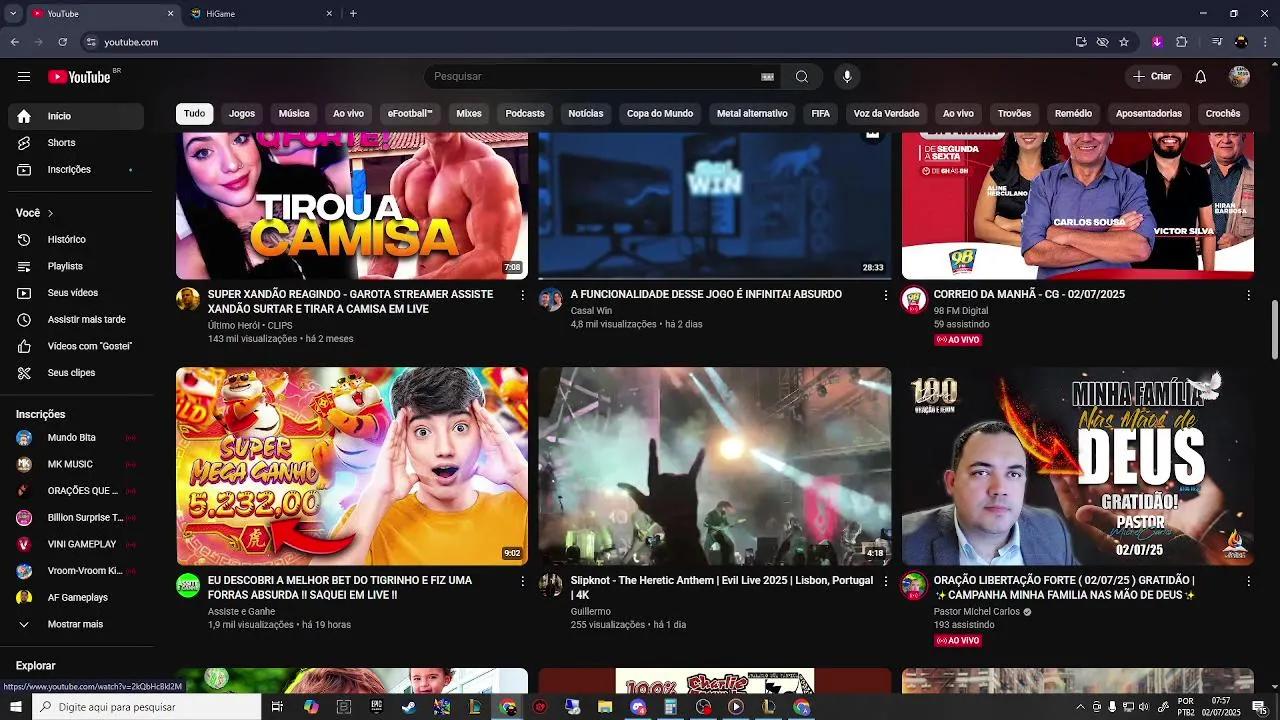This screenshot has width=1280, height=720.
Task: Open options for CORREIO DA MANHÃ video
Action: coord(1248,295)
